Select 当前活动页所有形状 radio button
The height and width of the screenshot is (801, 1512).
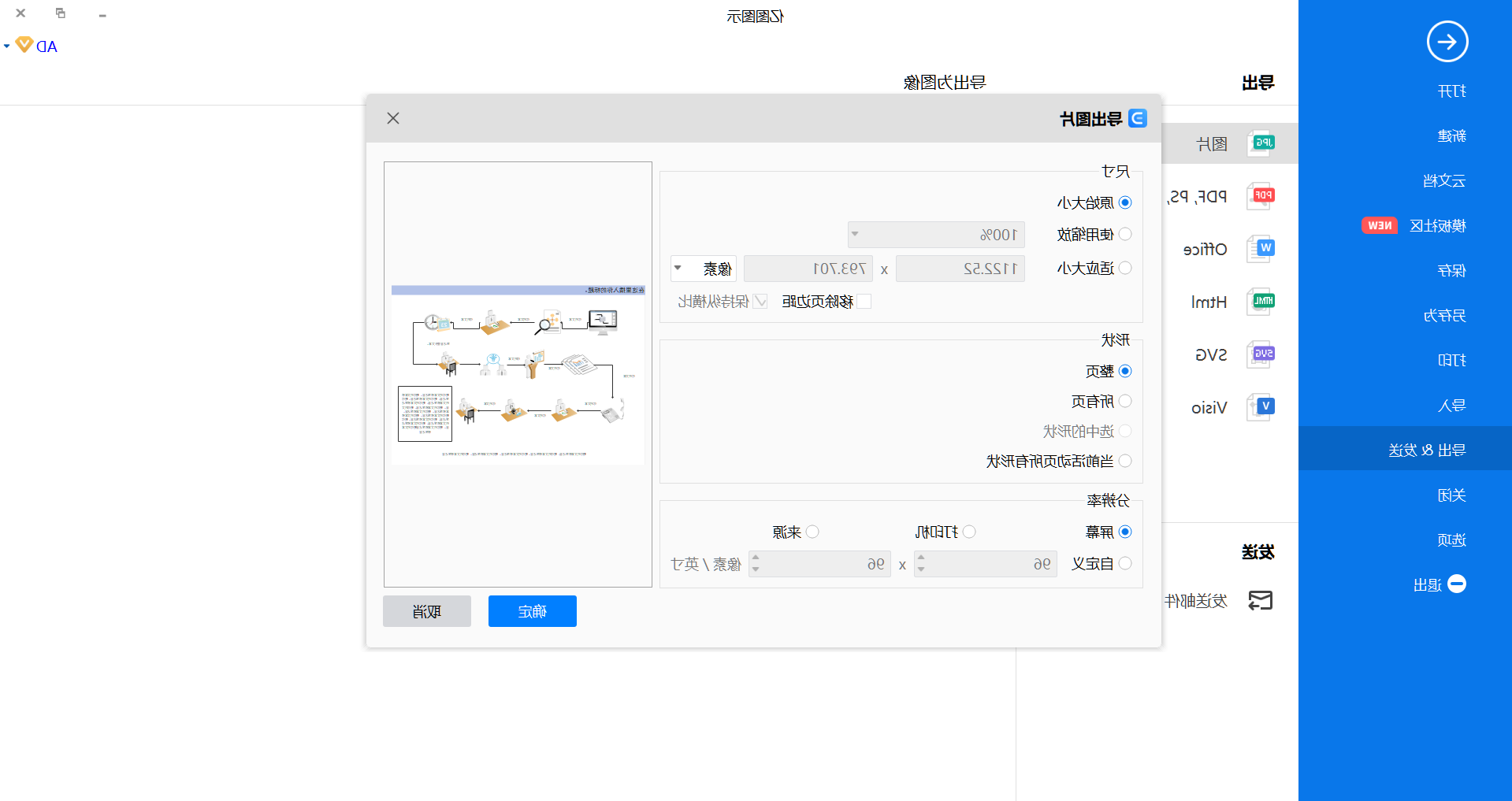(1125, 461)
